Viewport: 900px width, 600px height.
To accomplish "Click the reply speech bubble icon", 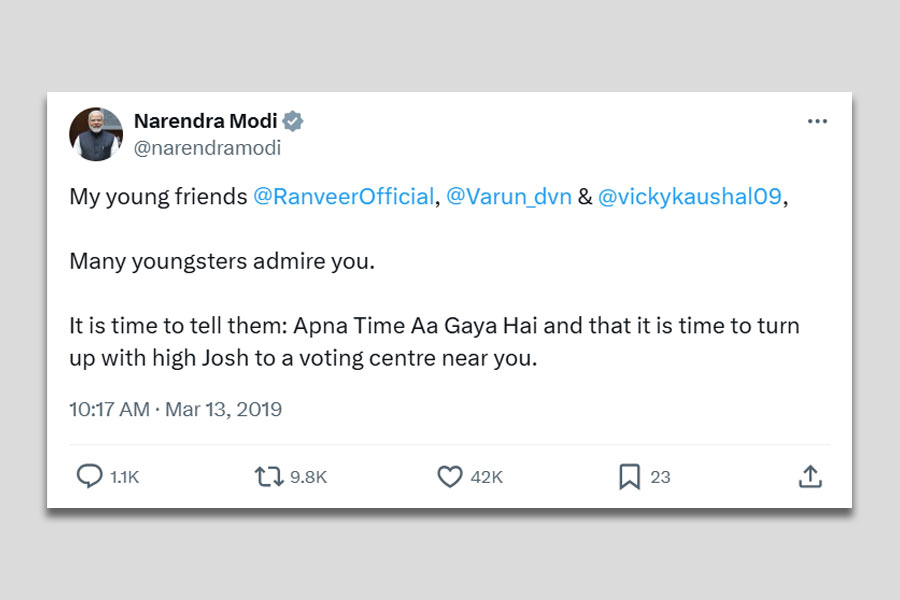I will coord(90,477).
